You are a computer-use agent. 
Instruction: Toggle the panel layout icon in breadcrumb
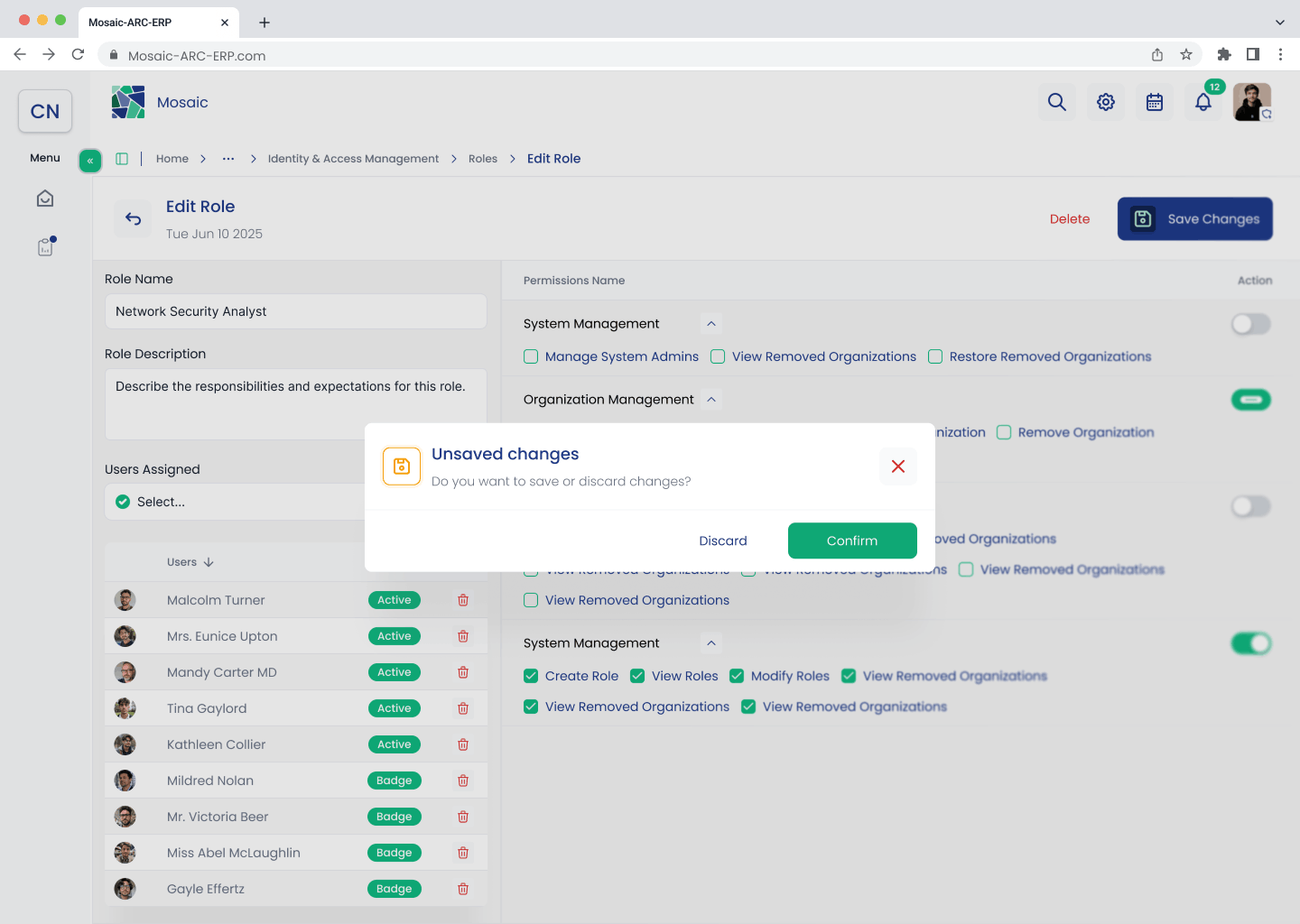pos(122,159)
